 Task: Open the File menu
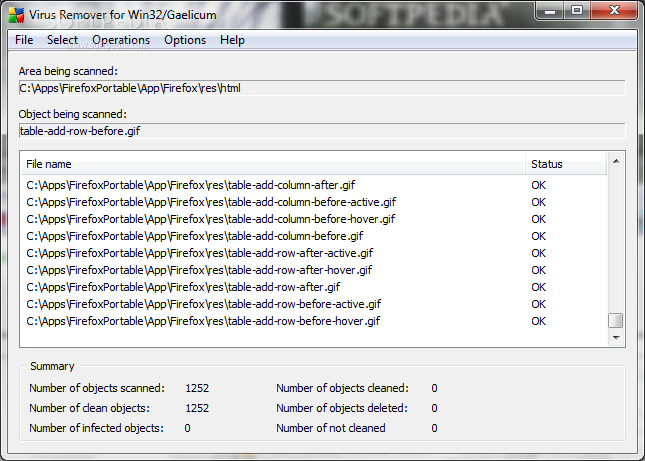24,40
